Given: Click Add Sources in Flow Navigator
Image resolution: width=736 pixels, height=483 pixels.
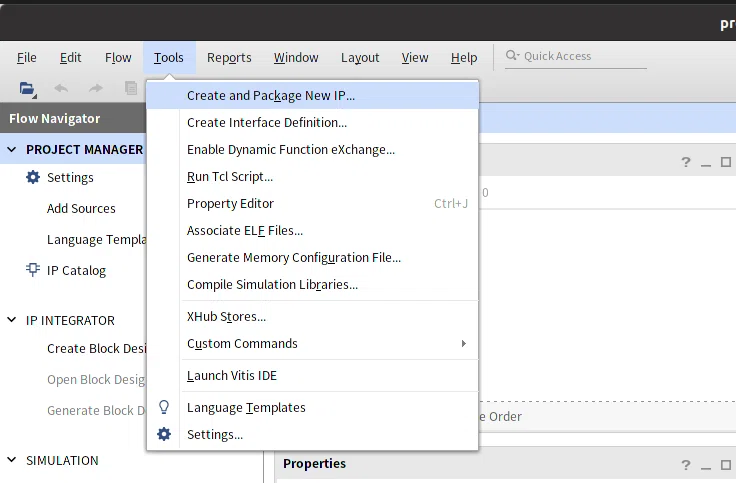Looking at the screenshot, I should click(x=81, y=208).
